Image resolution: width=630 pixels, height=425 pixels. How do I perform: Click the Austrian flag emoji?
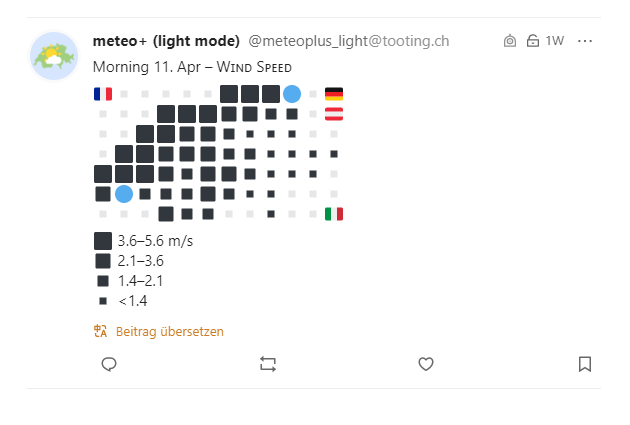point(334,114)
